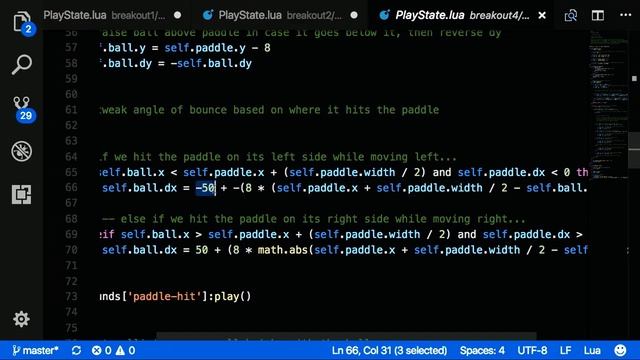This screenshot has height=360, width=640.
Task: Click the feedback smiley icon
Action: click(x=620, y=351)
